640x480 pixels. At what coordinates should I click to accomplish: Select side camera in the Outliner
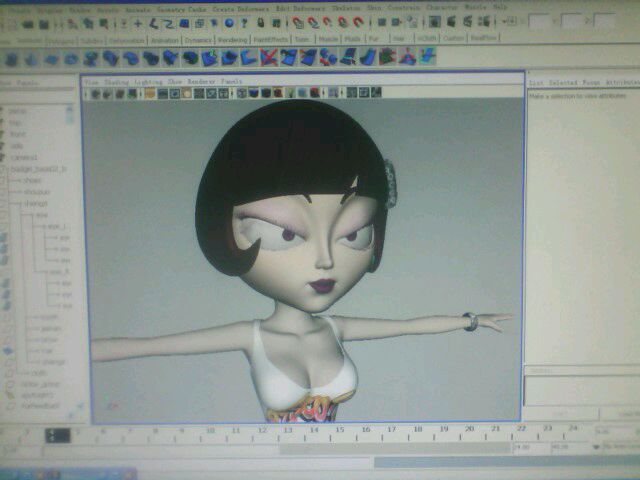(17, 146)
